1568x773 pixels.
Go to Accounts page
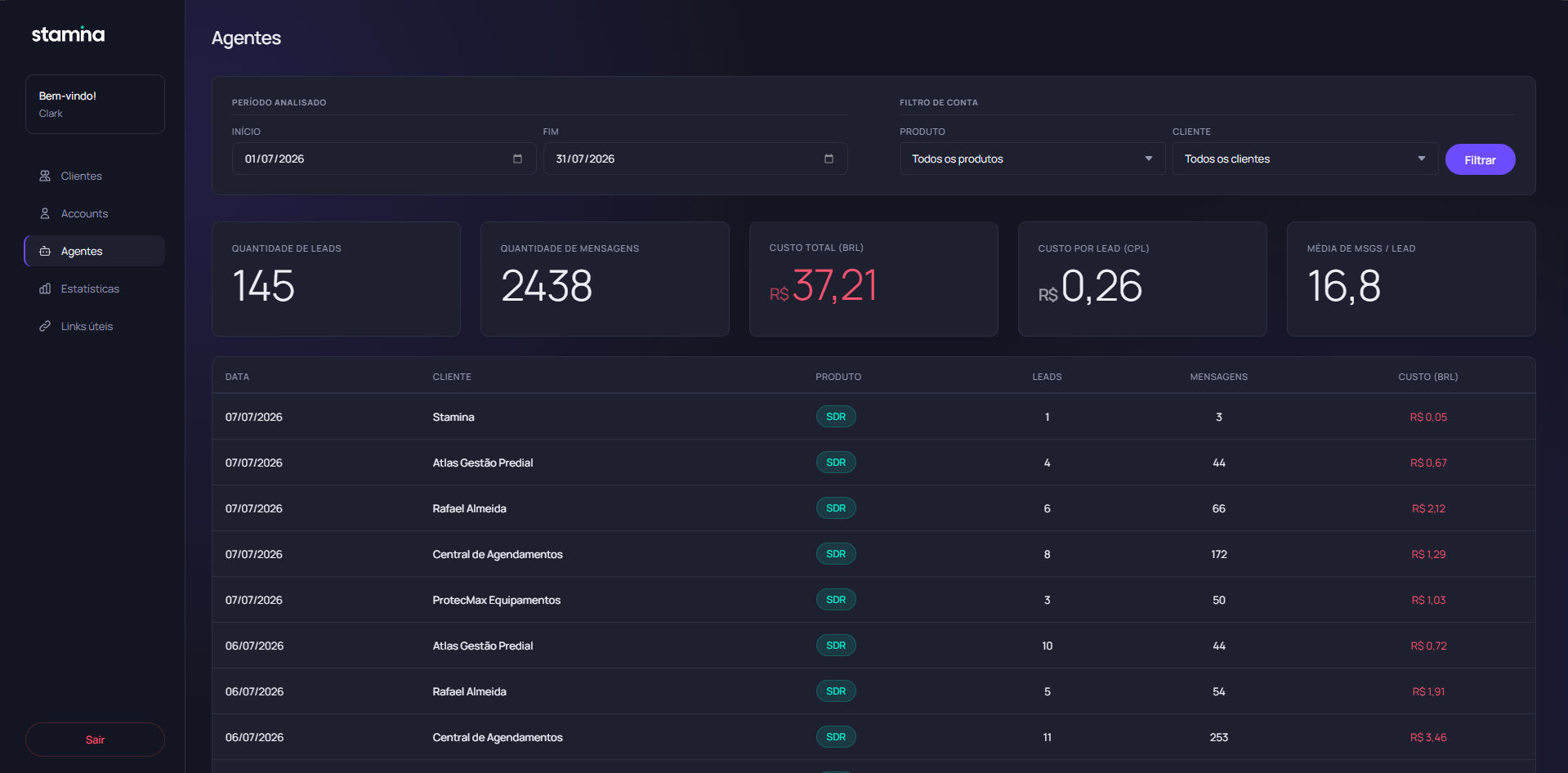pos(95,213)
